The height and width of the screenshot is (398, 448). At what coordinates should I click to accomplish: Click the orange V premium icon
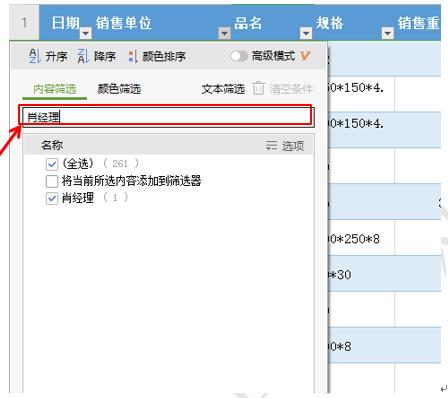point(305,56)
